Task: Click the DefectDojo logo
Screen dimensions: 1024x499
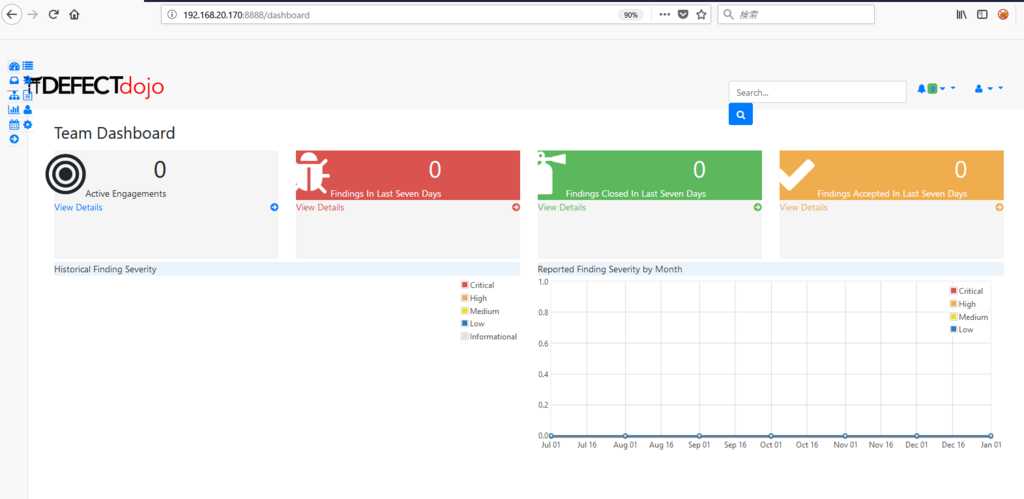Action: click(x=96, y=86)
